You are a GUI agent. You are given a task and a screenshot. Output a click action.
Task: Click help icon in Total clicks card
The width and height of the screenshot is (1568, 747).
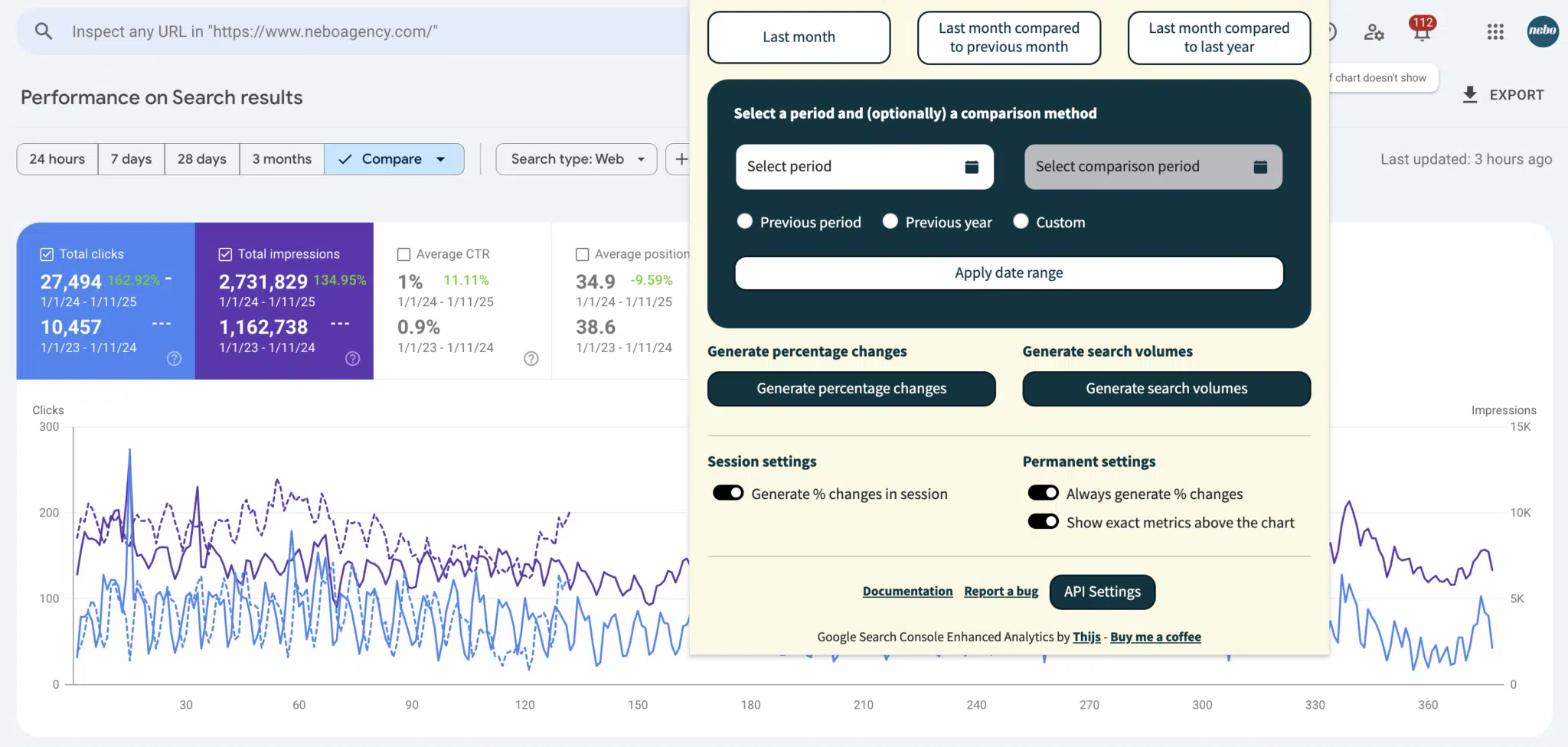[x=175, y=359]
